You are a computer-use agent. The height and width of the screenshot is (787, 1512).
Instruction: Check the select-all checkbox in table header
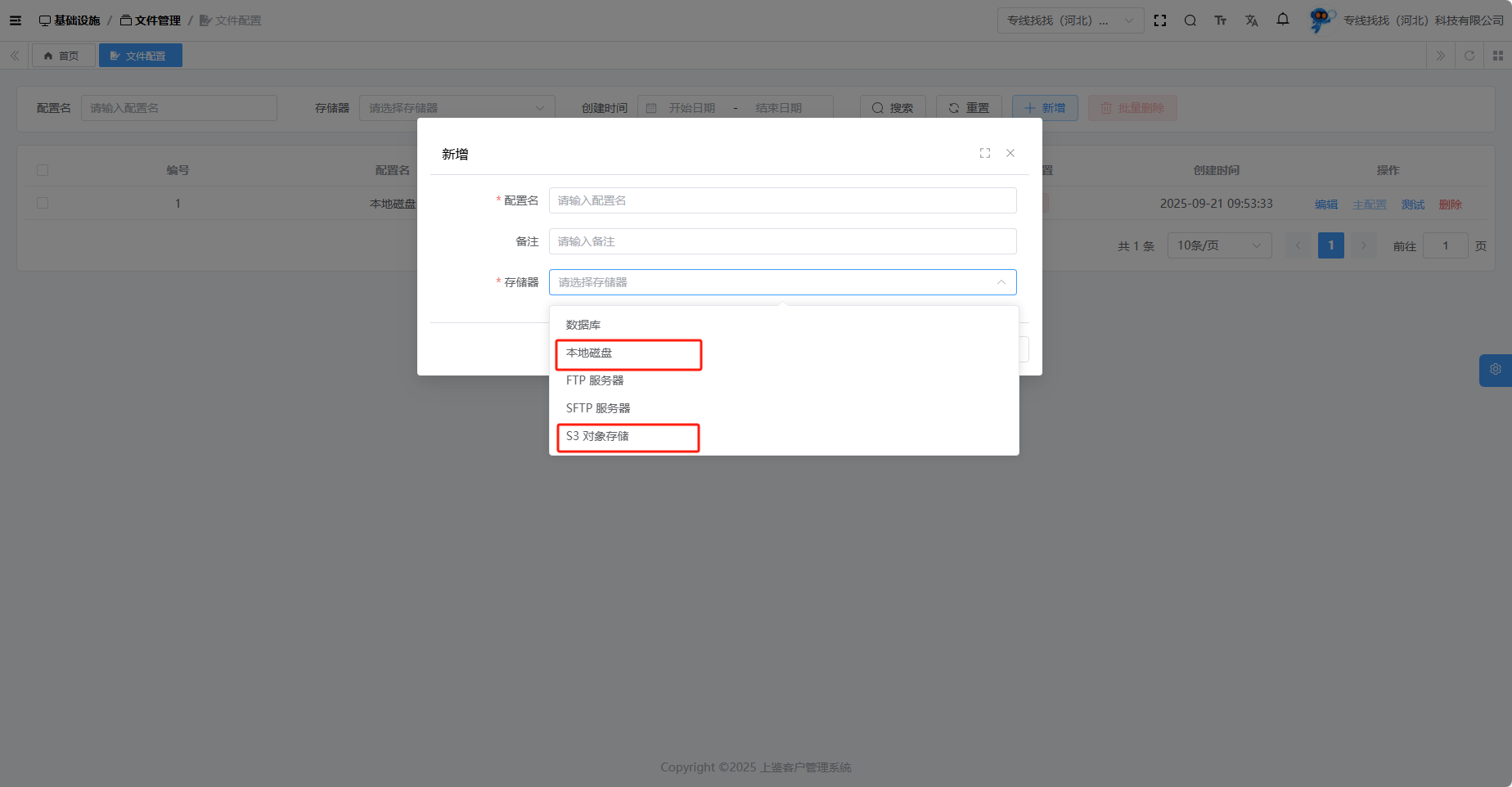tap(43, 170)
